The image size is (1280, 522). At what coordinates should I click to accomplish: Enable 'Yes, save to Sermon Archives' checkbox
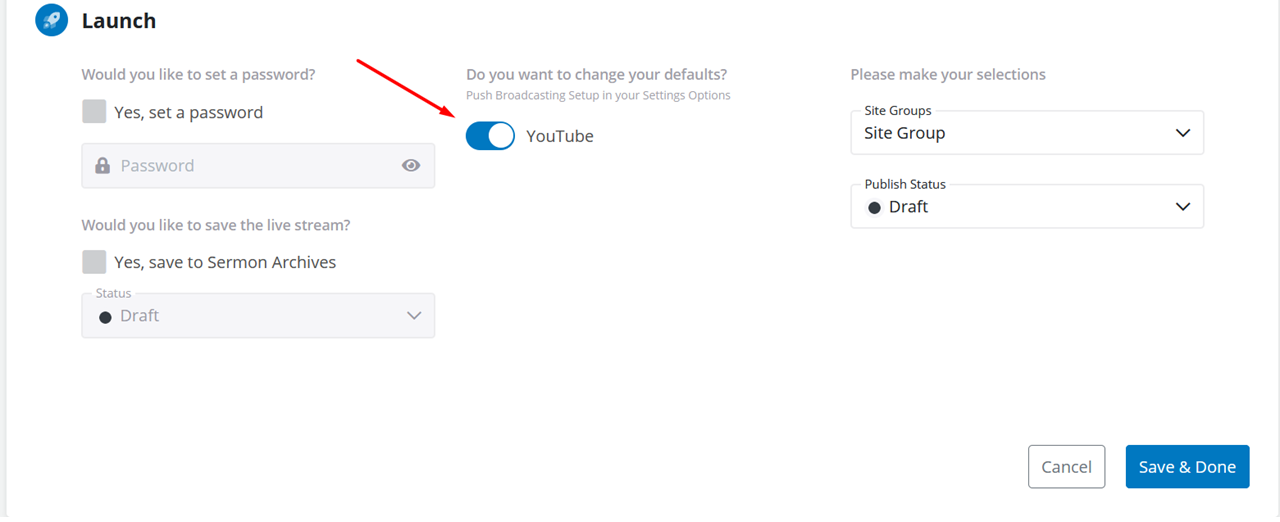click(94, 262)
